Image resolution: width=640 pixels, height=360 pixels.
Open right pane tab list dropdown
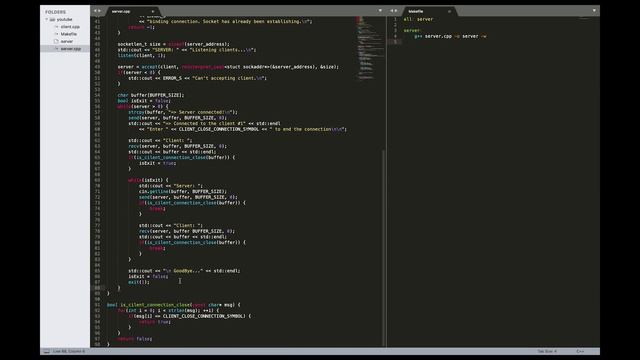(594, 11)
